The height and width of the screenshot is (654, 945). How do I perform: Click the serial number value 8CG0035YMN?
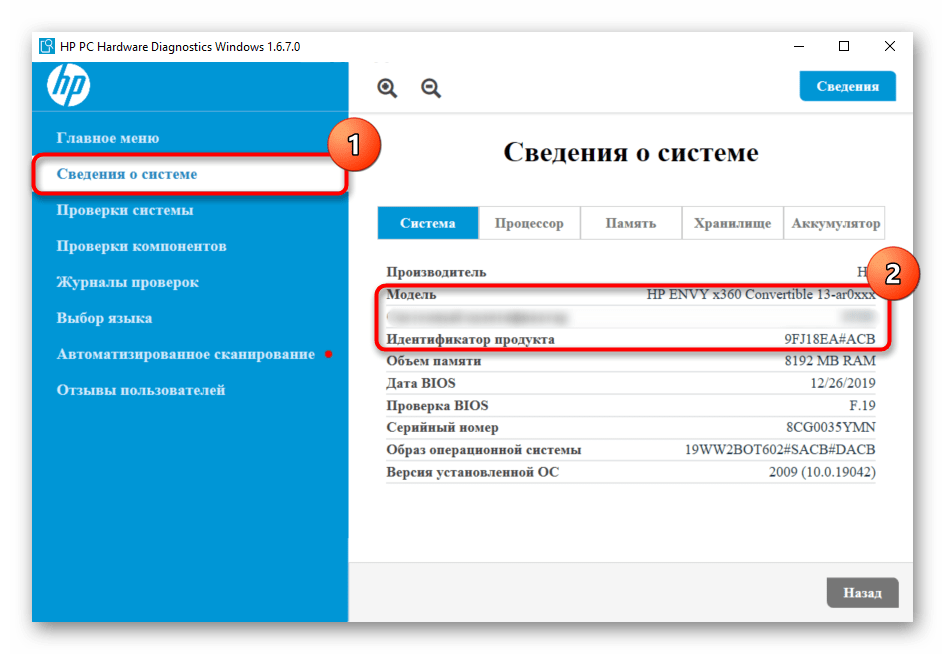coord(829,427)
